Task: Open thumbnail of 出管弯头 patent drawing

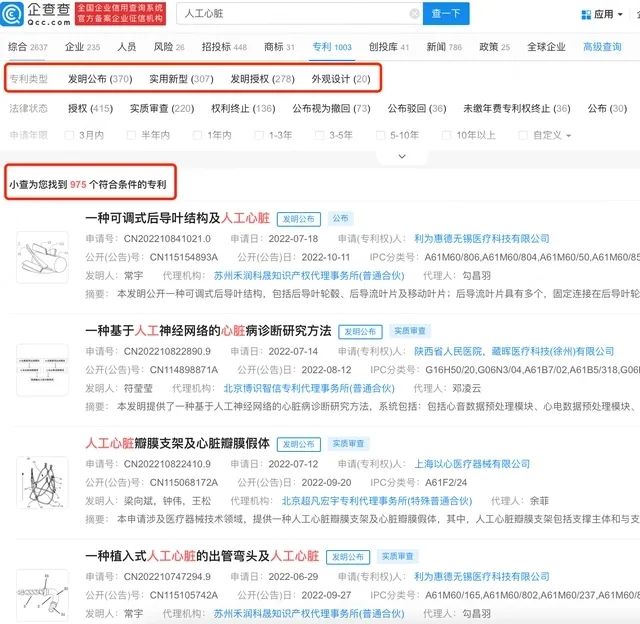Action: pos(42,595)
